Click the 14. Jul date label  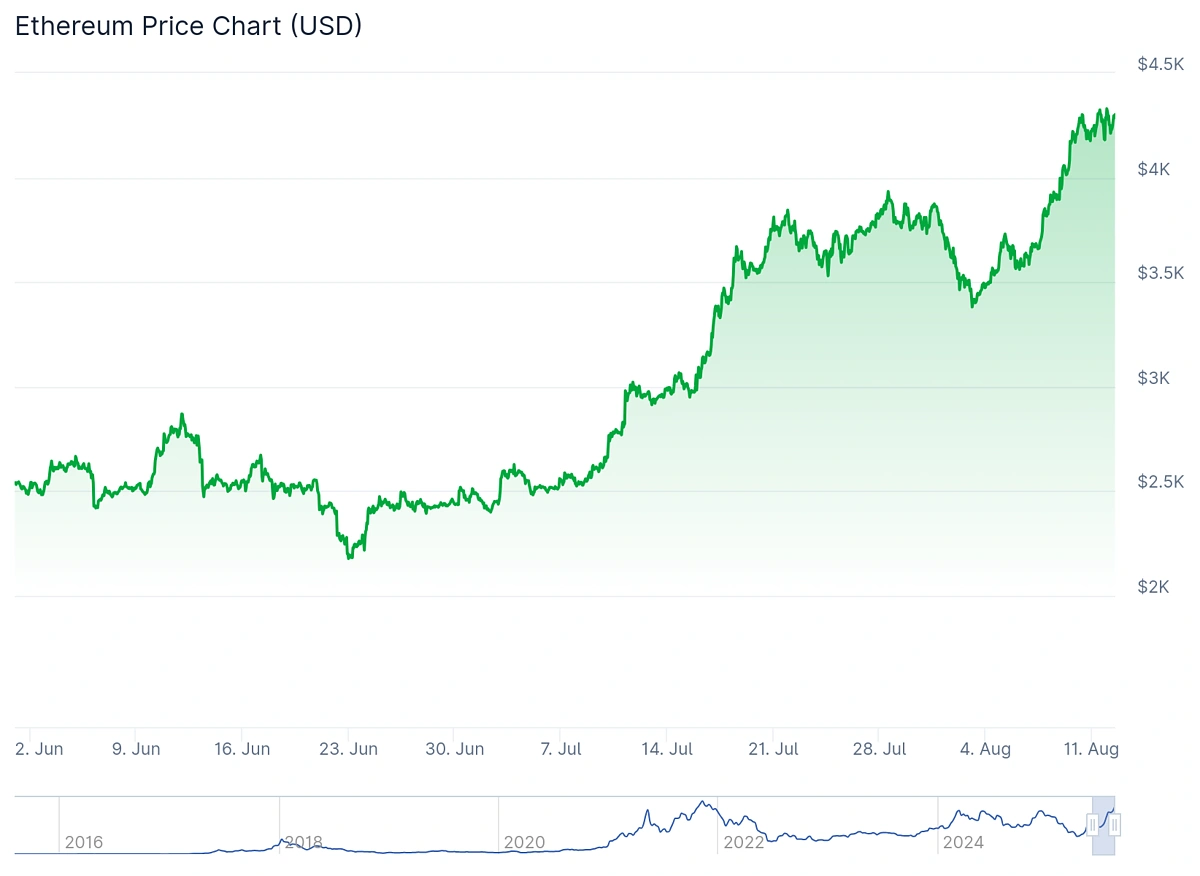click(x=667, y=749)
